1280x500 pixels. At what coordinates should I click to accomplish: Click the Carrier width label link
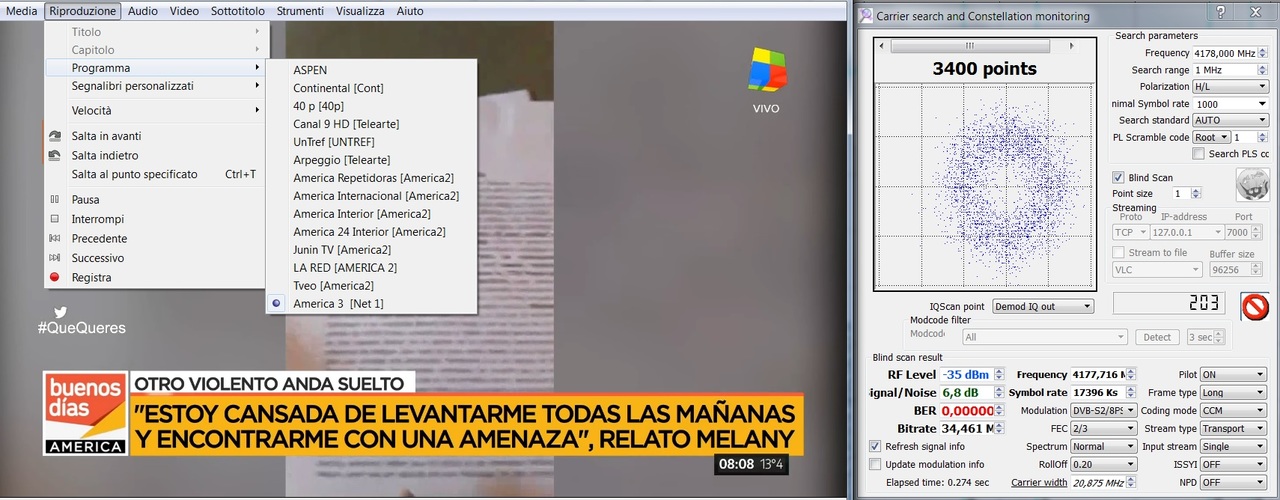pyautogui.click(x=1039, y=483)
